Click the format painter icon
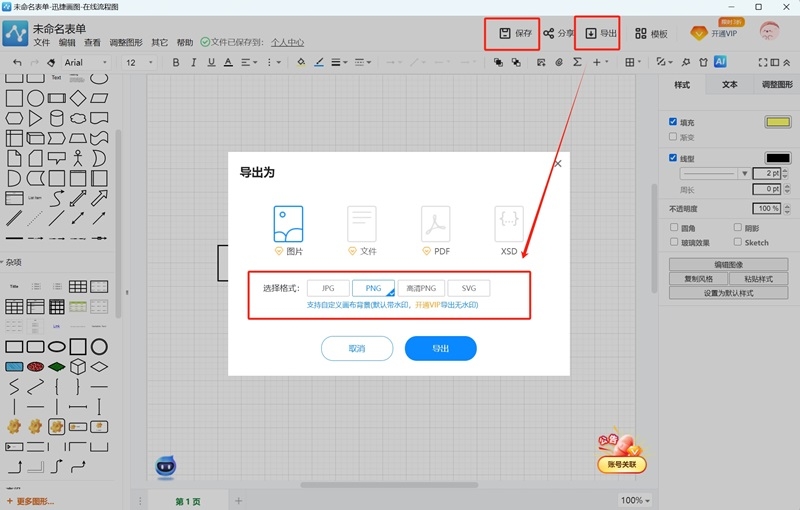800x510 pixels. [x=51, y=62]
